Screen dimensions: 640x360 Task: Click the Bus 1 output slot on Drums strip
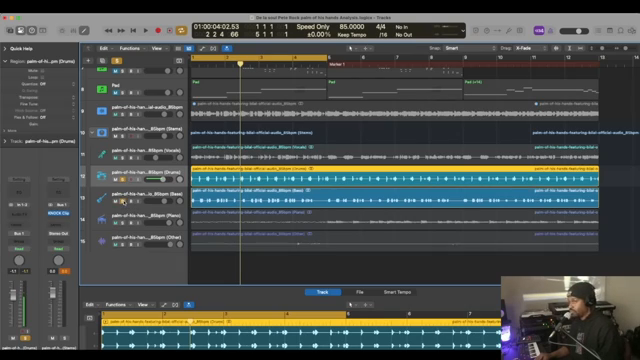click(19, 234)
